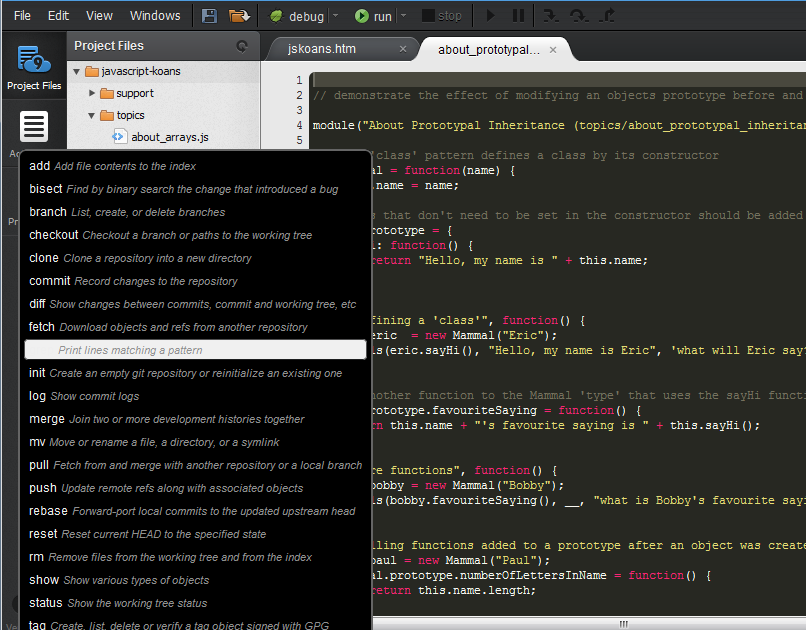
Task: Open the Project Files sidebar panel
Action: [x=33, y=65]
